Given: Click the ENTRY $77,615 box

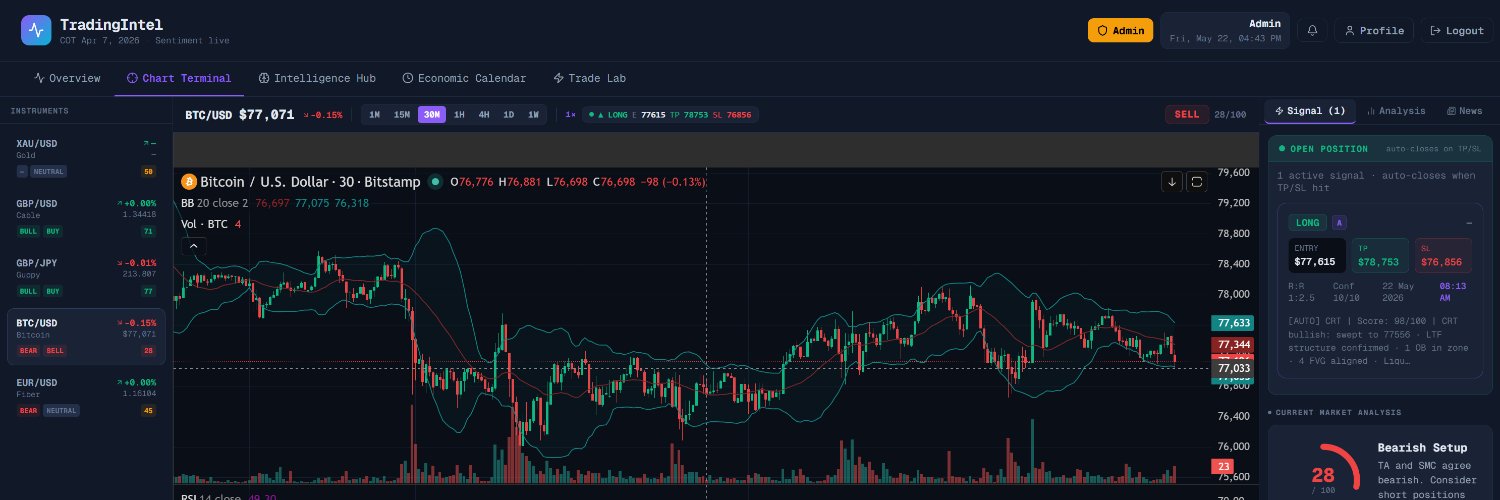Looking at the screenshot, I should (x=1317, y=255).
